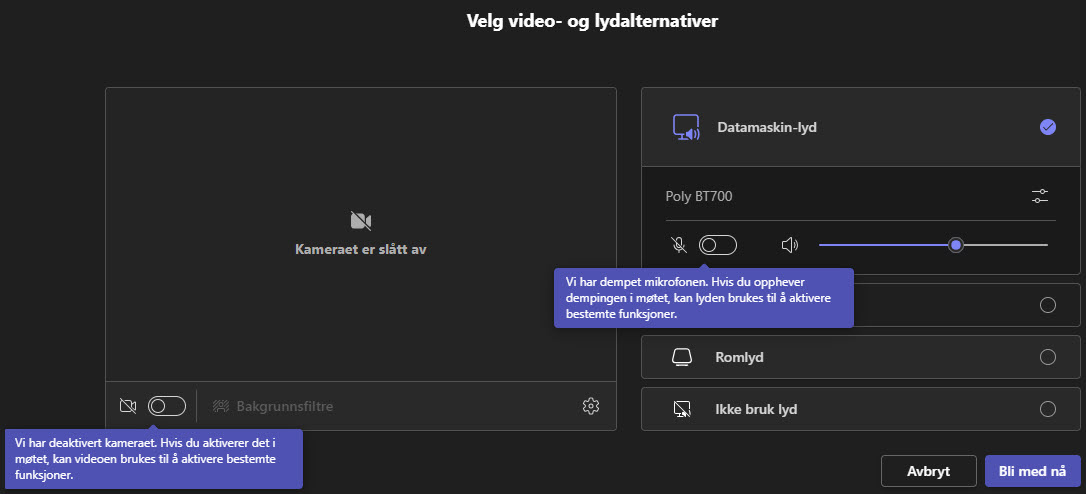This screenshot has width=1086, height=494.
Task: Click the Datamaskin-lyd label
Action: (767, 127)
